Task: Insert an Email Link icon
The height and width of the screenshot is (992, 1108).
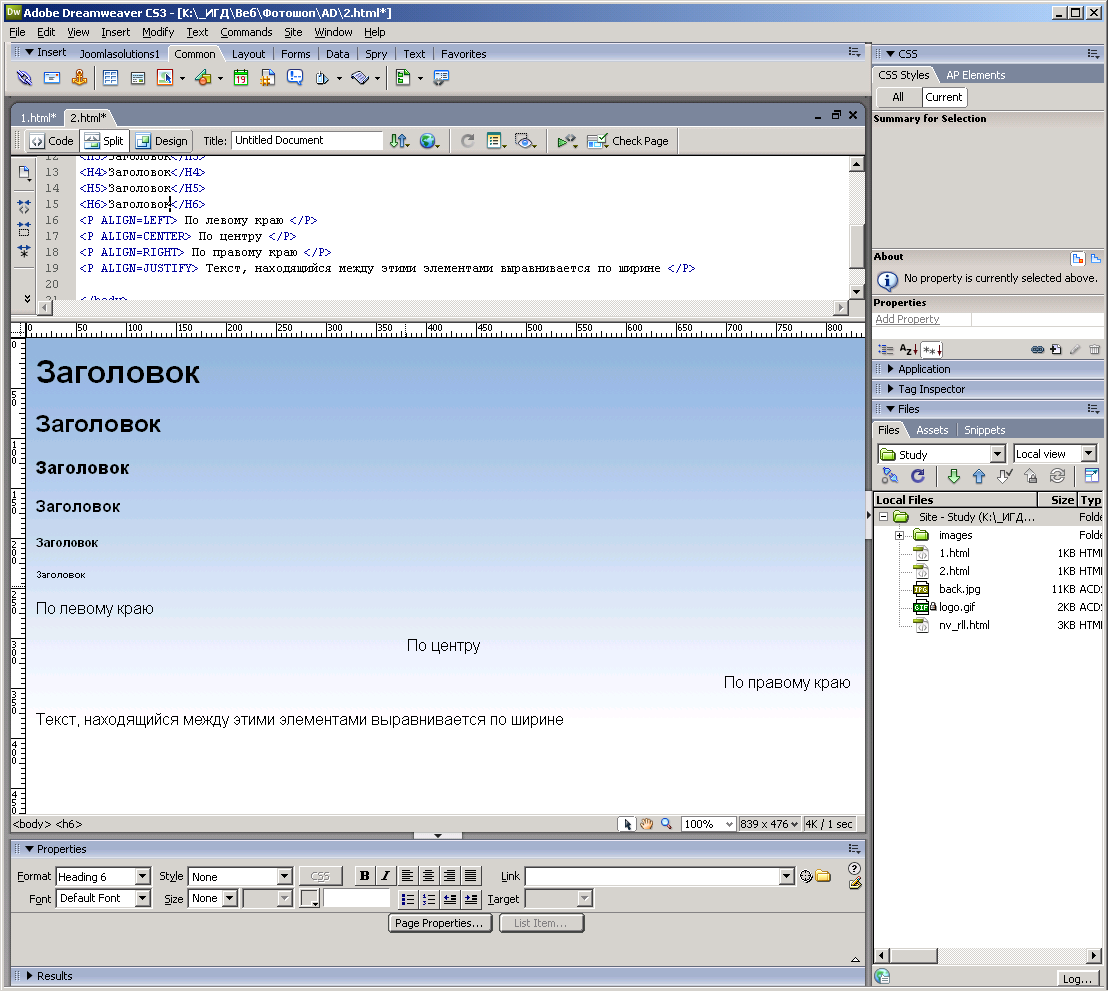Action: click(52, 78)
